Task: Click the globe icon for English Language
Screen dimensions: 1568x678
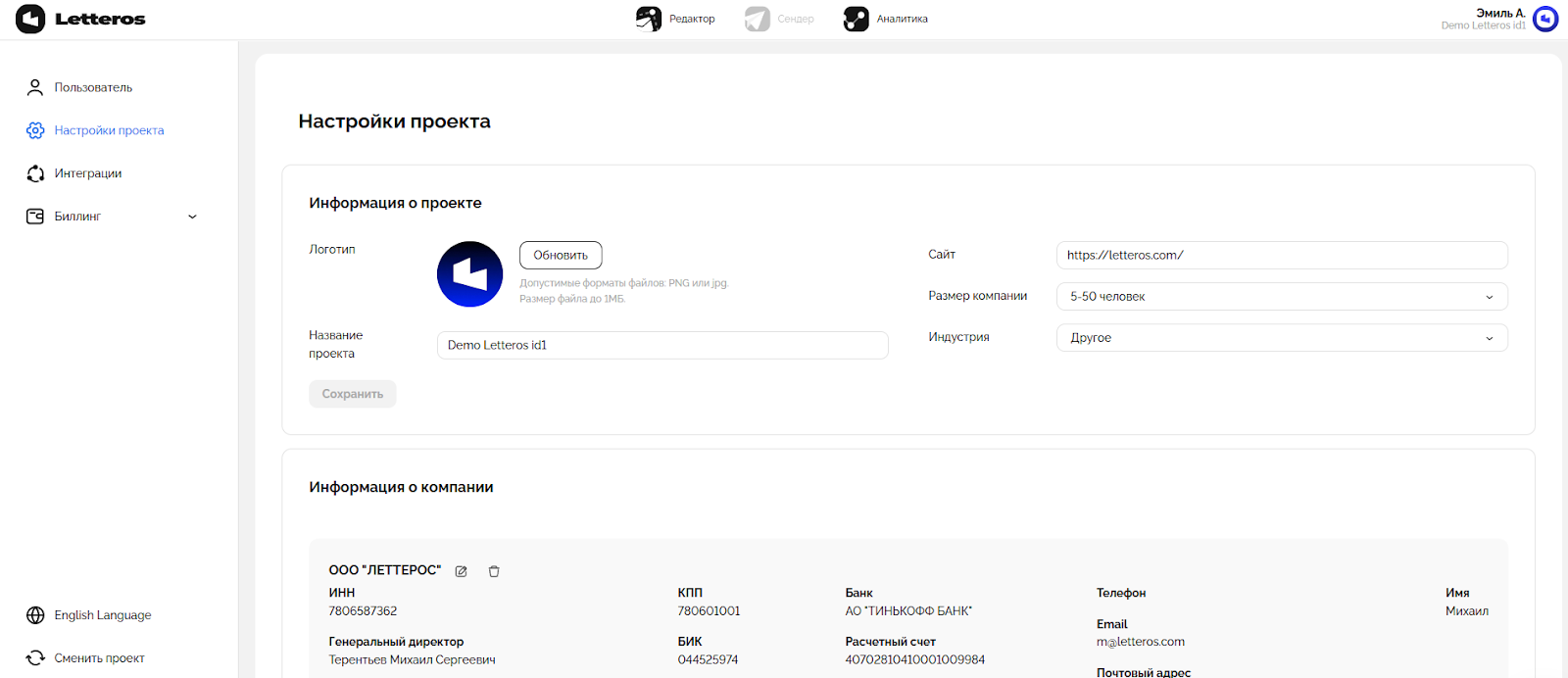Action: (35, 615)
